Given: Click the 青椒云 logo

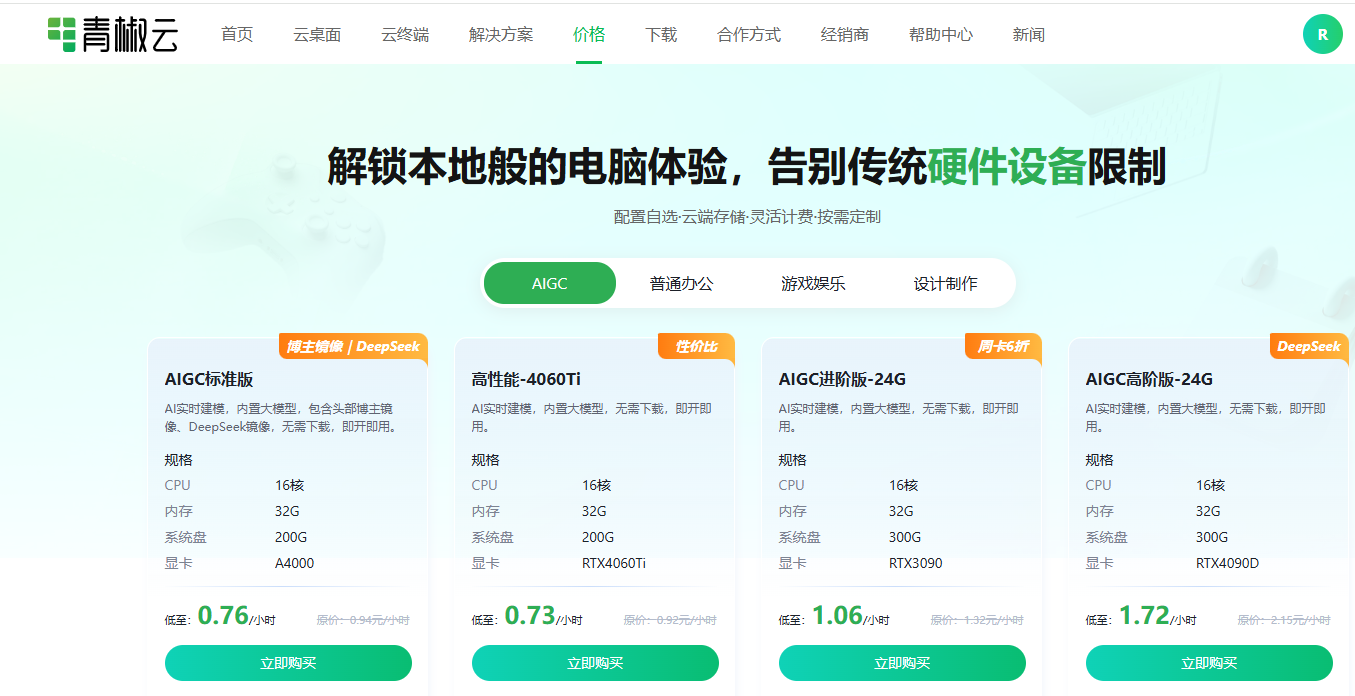Looking at the screenshot, I should click(x=113, y=34).
